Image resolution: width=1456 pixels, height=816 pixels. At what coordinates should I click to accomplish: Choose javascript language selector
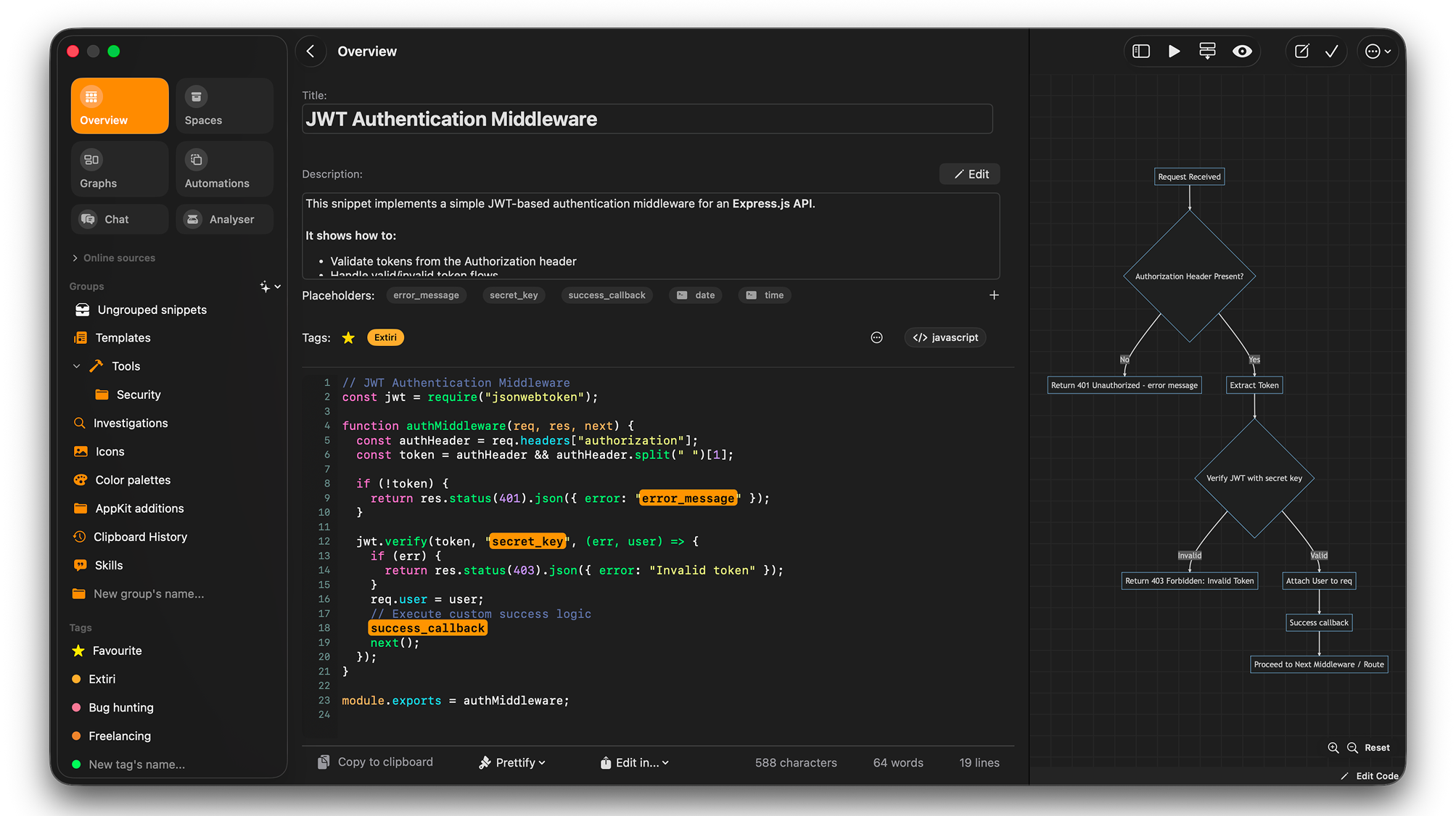[945, 338]
